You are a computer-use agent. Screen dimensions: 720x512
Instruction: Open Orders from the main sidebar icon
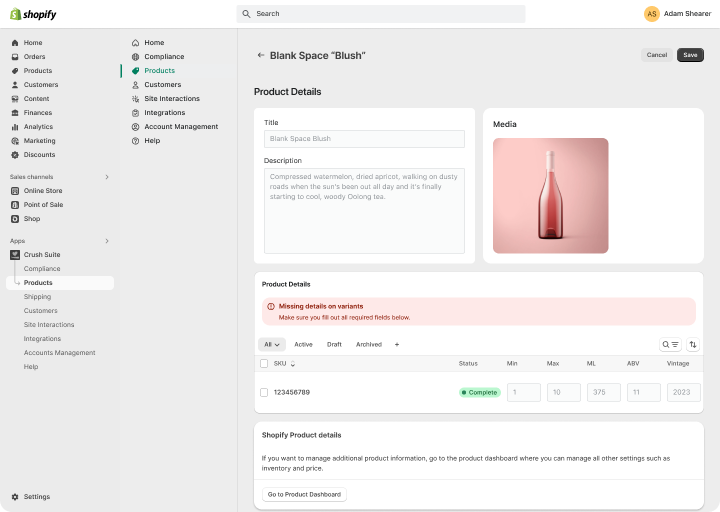click(15, 57)
